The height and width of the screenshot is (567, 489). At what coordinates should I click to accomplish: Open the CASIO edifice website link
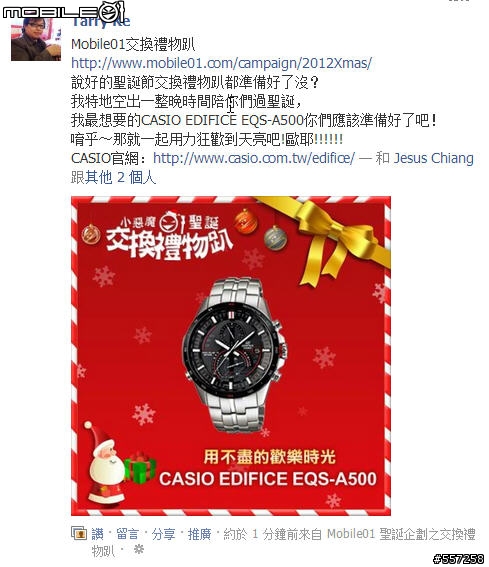[254, 158]
